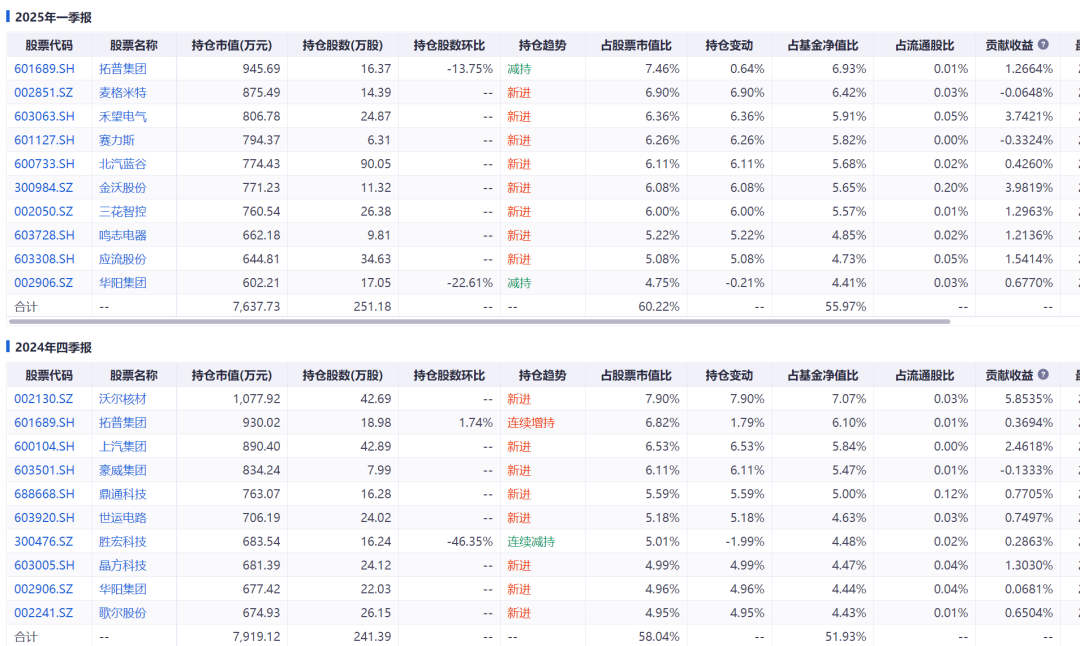The width and height of the screenshot is (1080, 646).
Task: Click 持仓市值(万元) column header in 2025年一季报
Action: pos(231,45)
